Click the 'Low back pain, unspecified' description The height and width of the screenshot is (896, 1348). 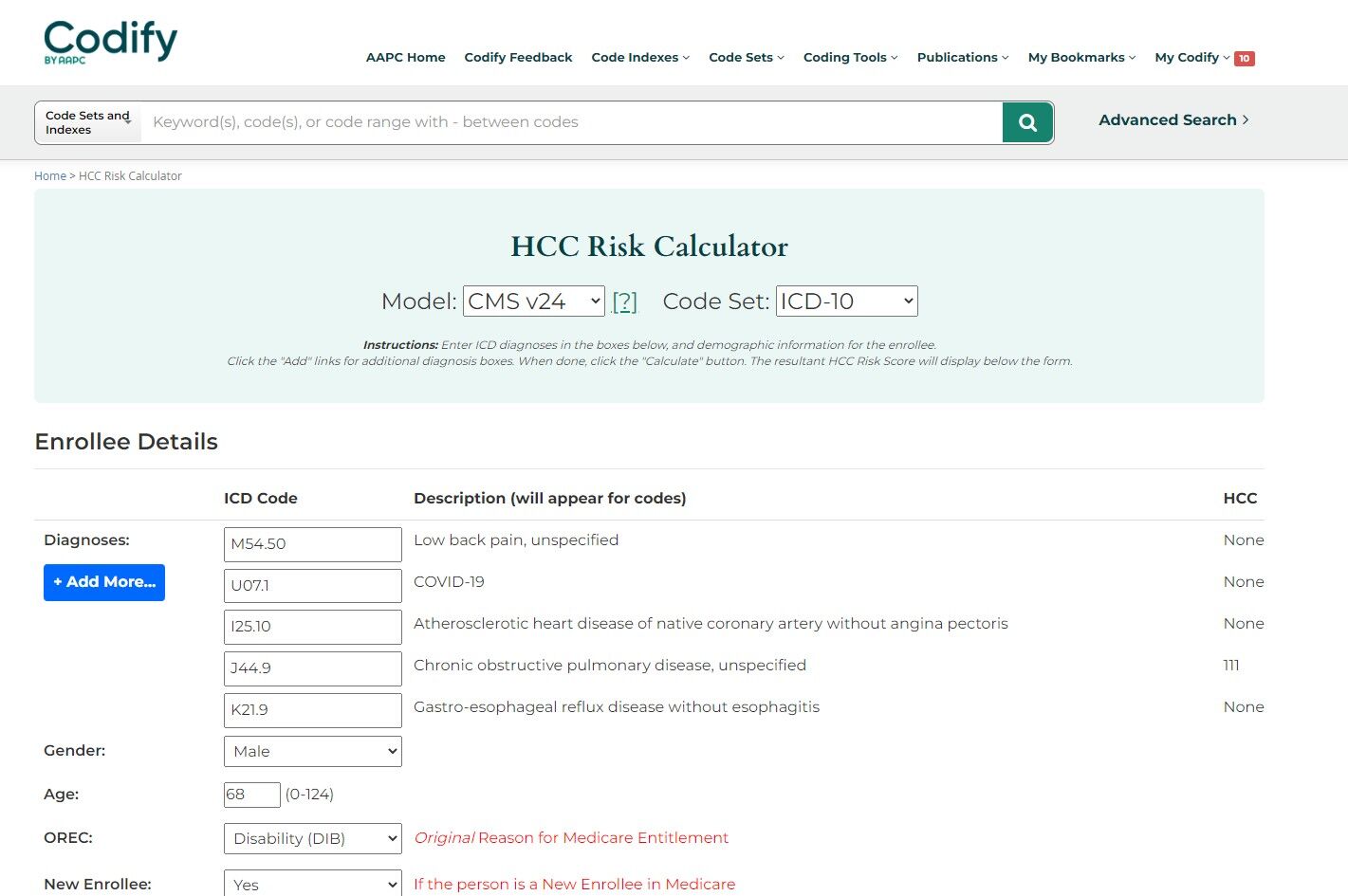click(516, 540)
